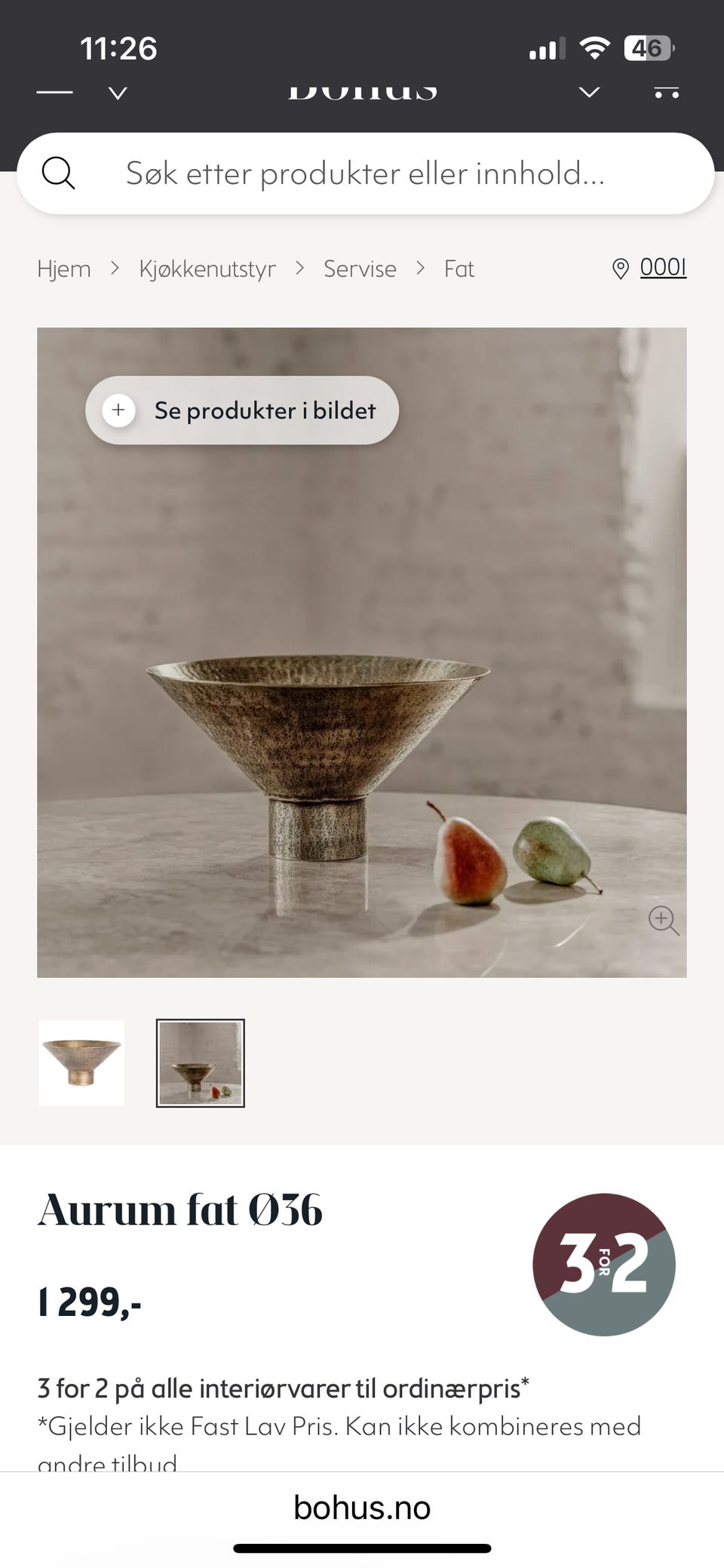Tap the 3 for 2 promotion badge
Screen dimensions: 724x1568
click(604, 1264)
